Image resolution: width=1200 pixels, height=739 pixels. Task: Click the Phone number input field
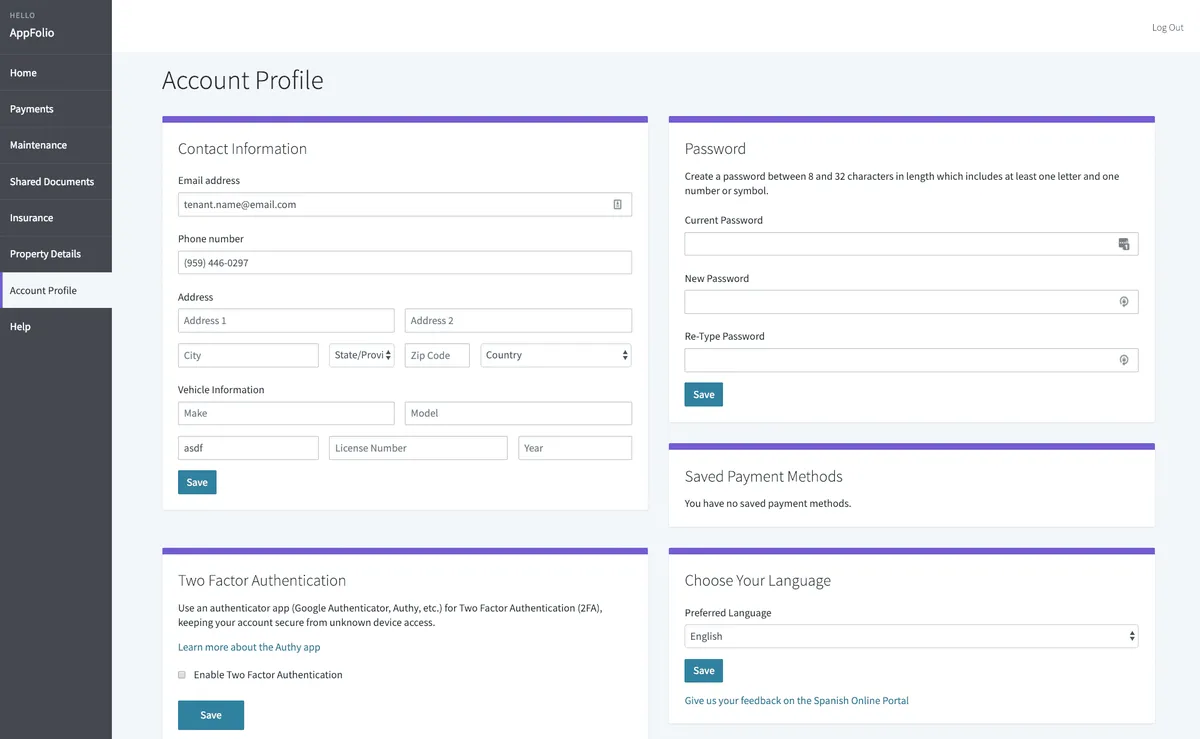point(405,262)
